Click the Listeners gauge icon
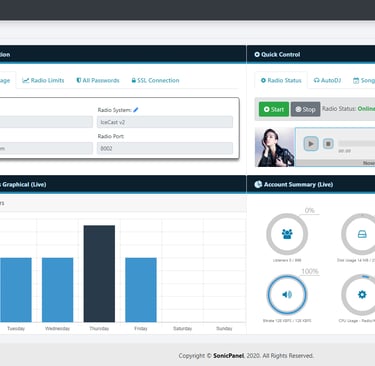Image resolution: width=375 pixels, height=366 pixels. pos(287,234)
